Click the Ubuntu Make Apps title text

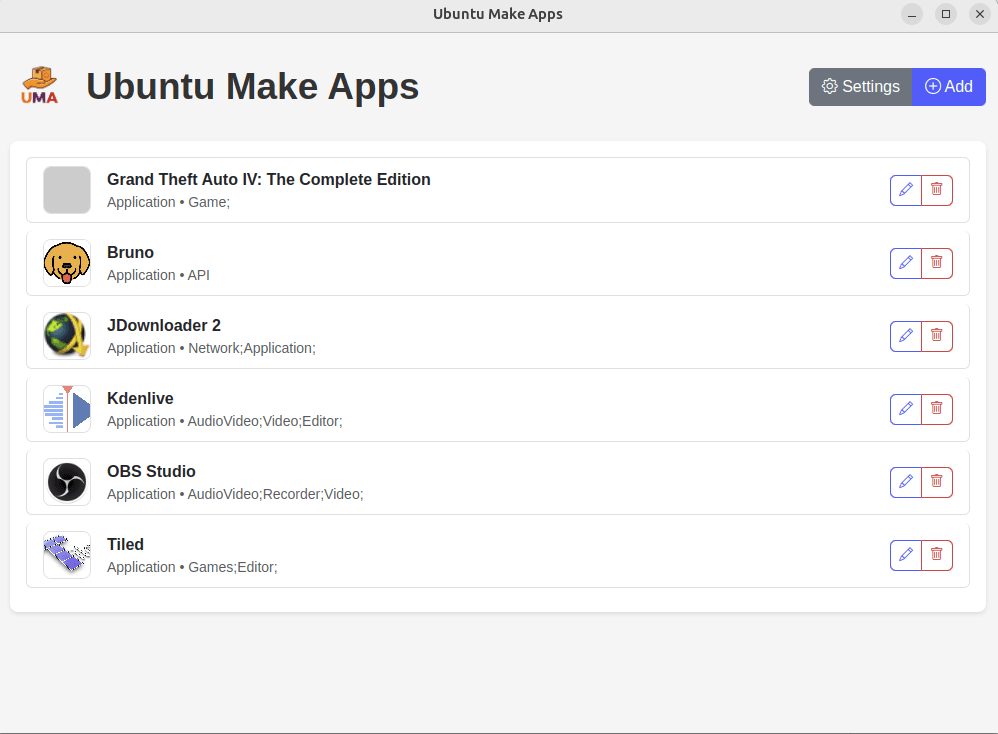252,86
